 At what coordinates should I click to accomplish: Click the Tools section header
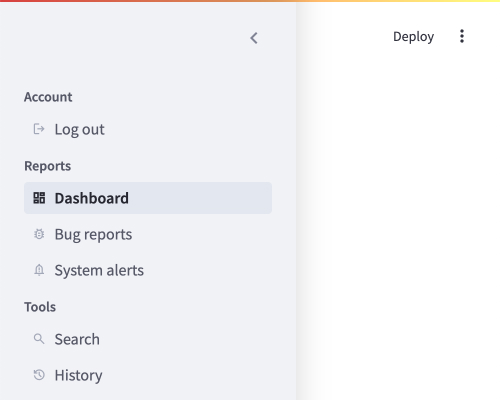[x=40, y=307]
